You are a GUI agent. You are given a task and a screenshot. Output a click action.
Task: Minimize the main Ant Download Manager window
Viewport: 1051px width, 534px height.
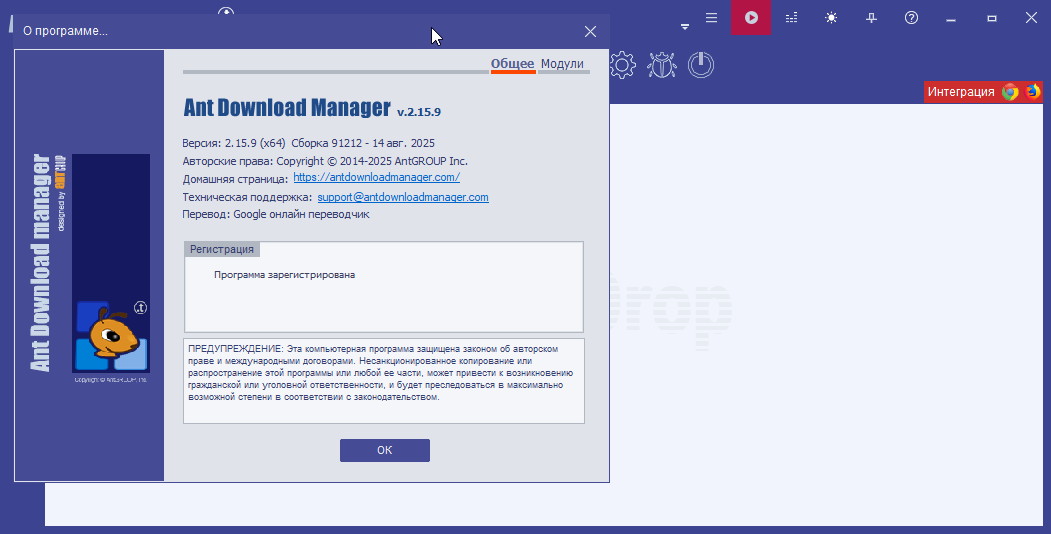pos(950,18)
